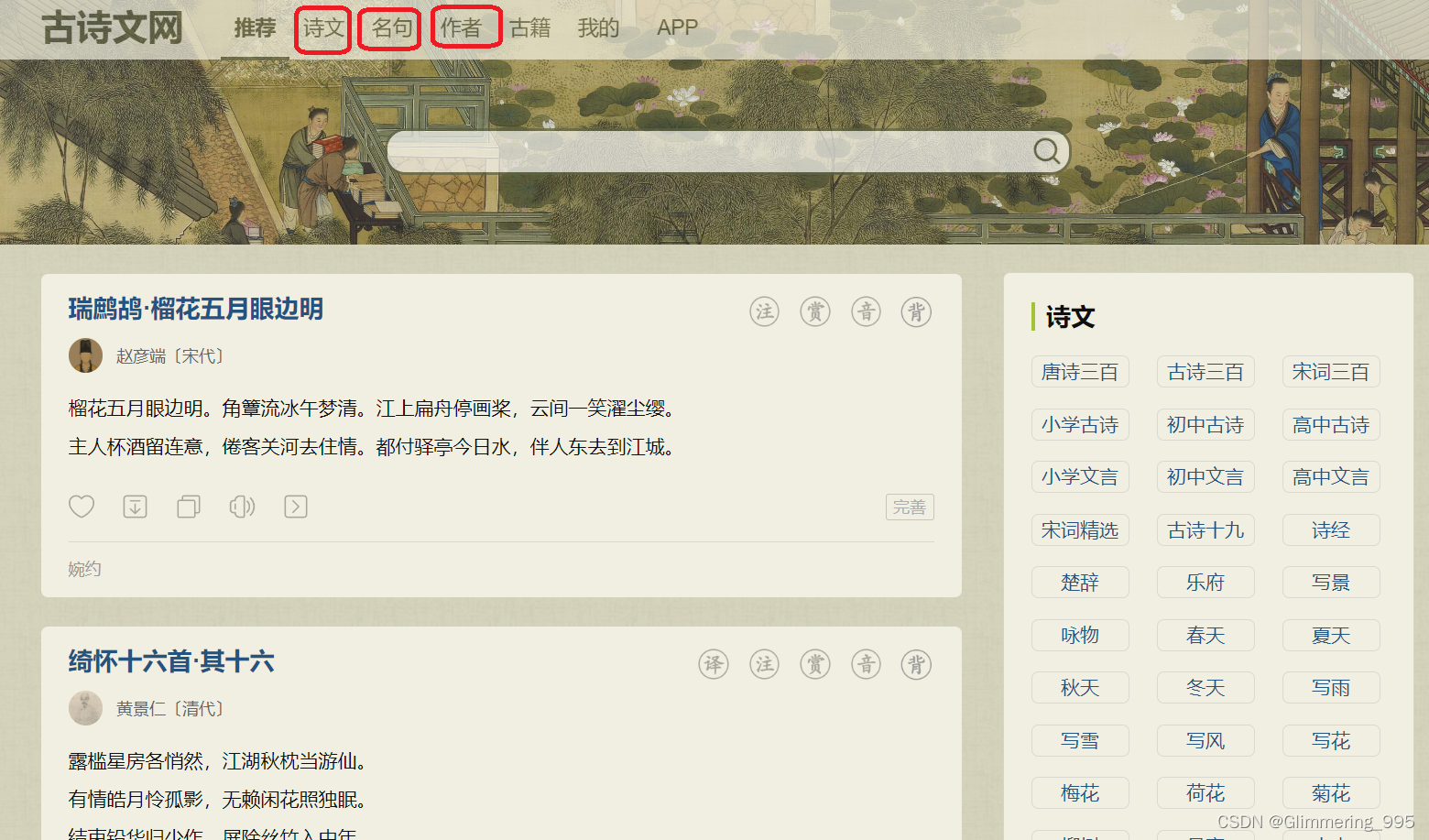This screenshot has height=840, width=1429.
Task: Open the 作者 nav tab
Action: [x=461, y=28]
